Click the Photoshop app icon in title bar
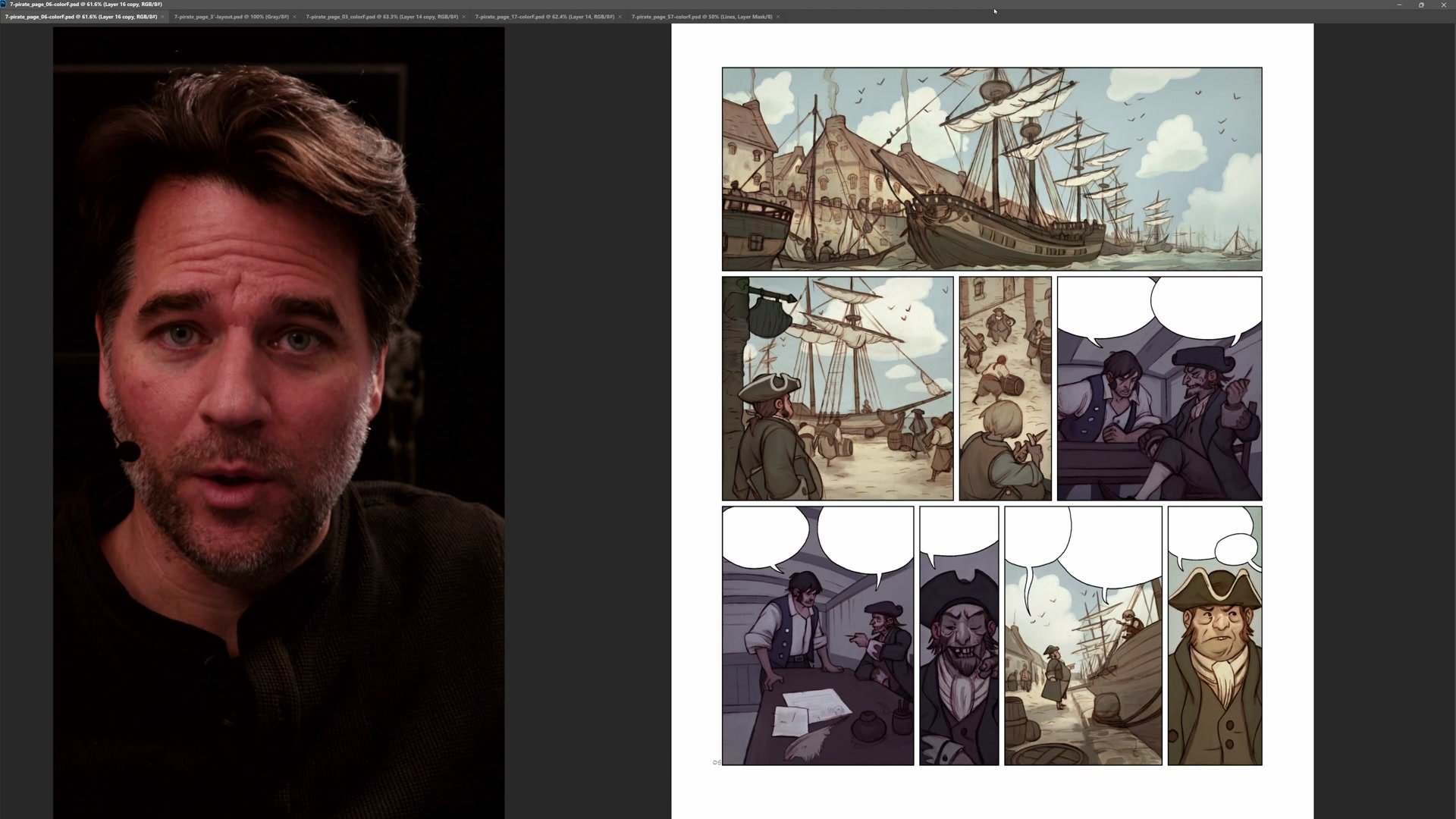The width and height of the screenshot is (1456, 819). [x=4, y=4]
